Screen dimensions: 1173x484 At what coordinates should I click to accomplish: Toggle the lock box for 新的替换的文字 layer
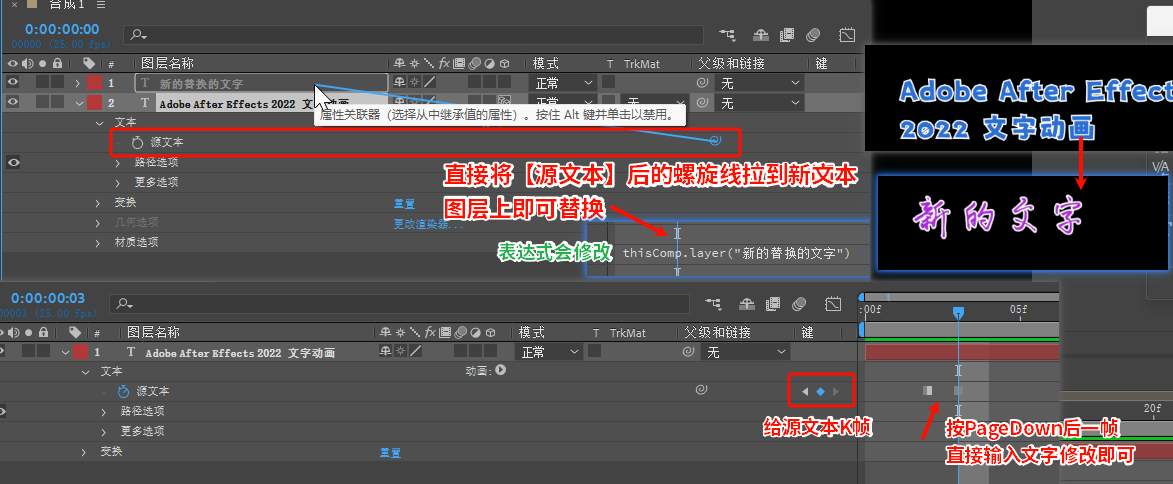tap(57, 82)
